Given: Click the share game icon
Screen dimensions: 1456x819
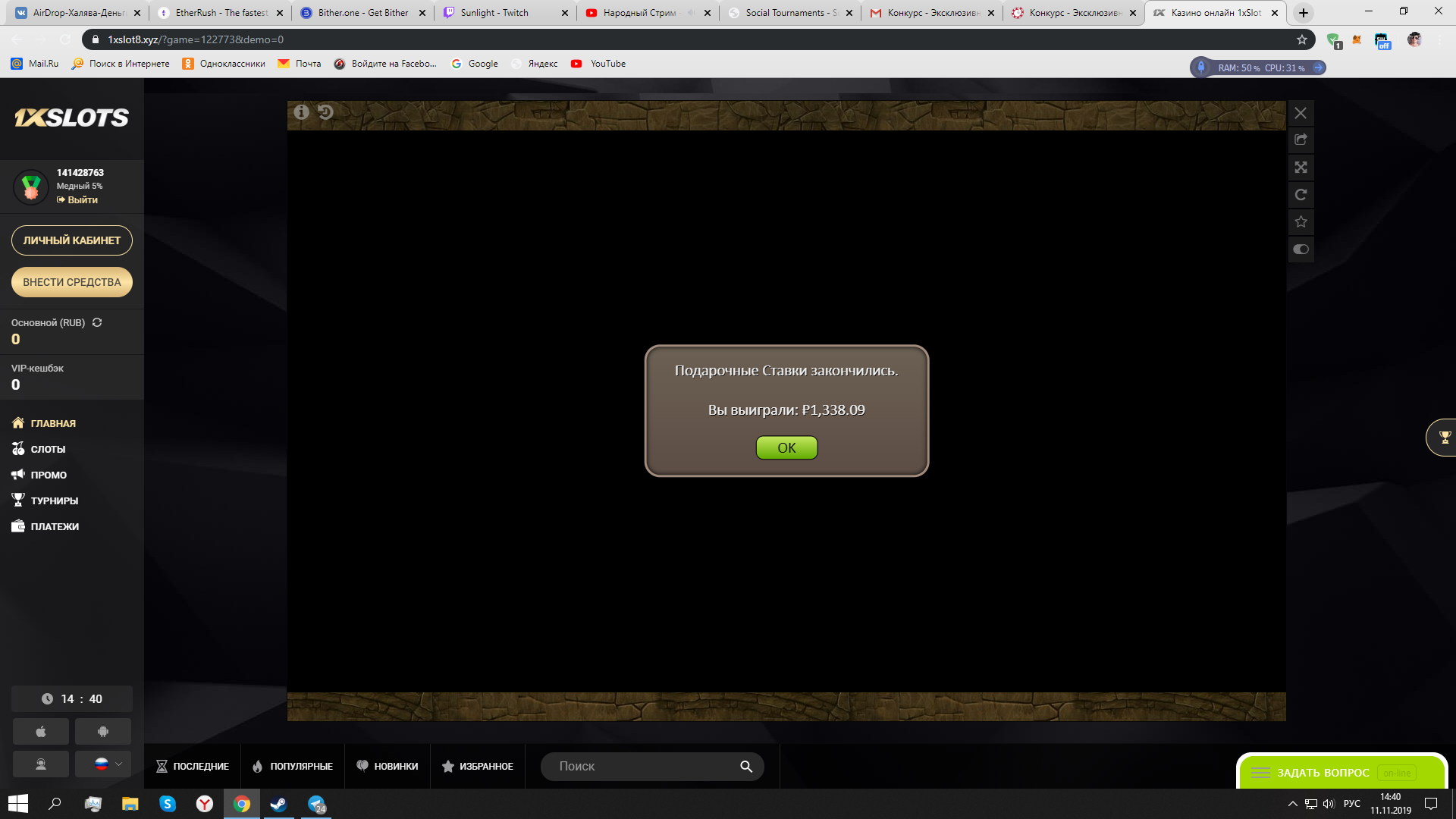Looking at the screenshot, I should 1301,140.
